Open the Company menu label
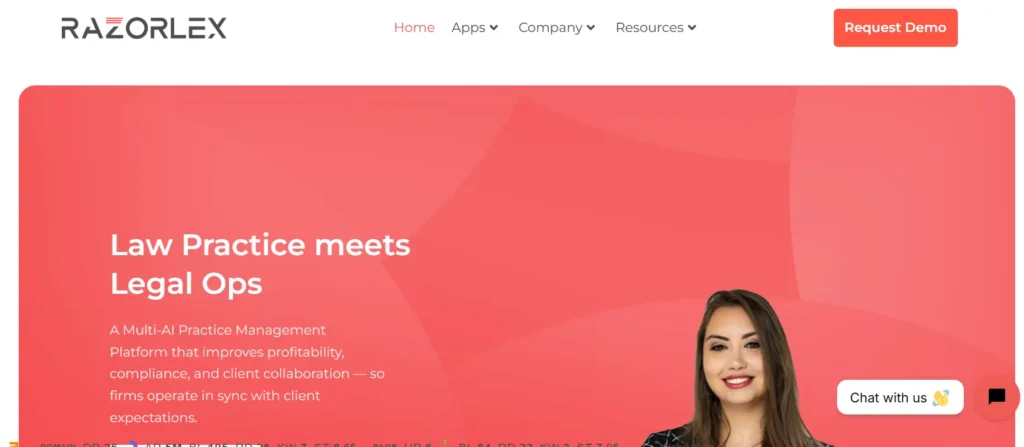1024x447 pixels. [x=550, y=27]
